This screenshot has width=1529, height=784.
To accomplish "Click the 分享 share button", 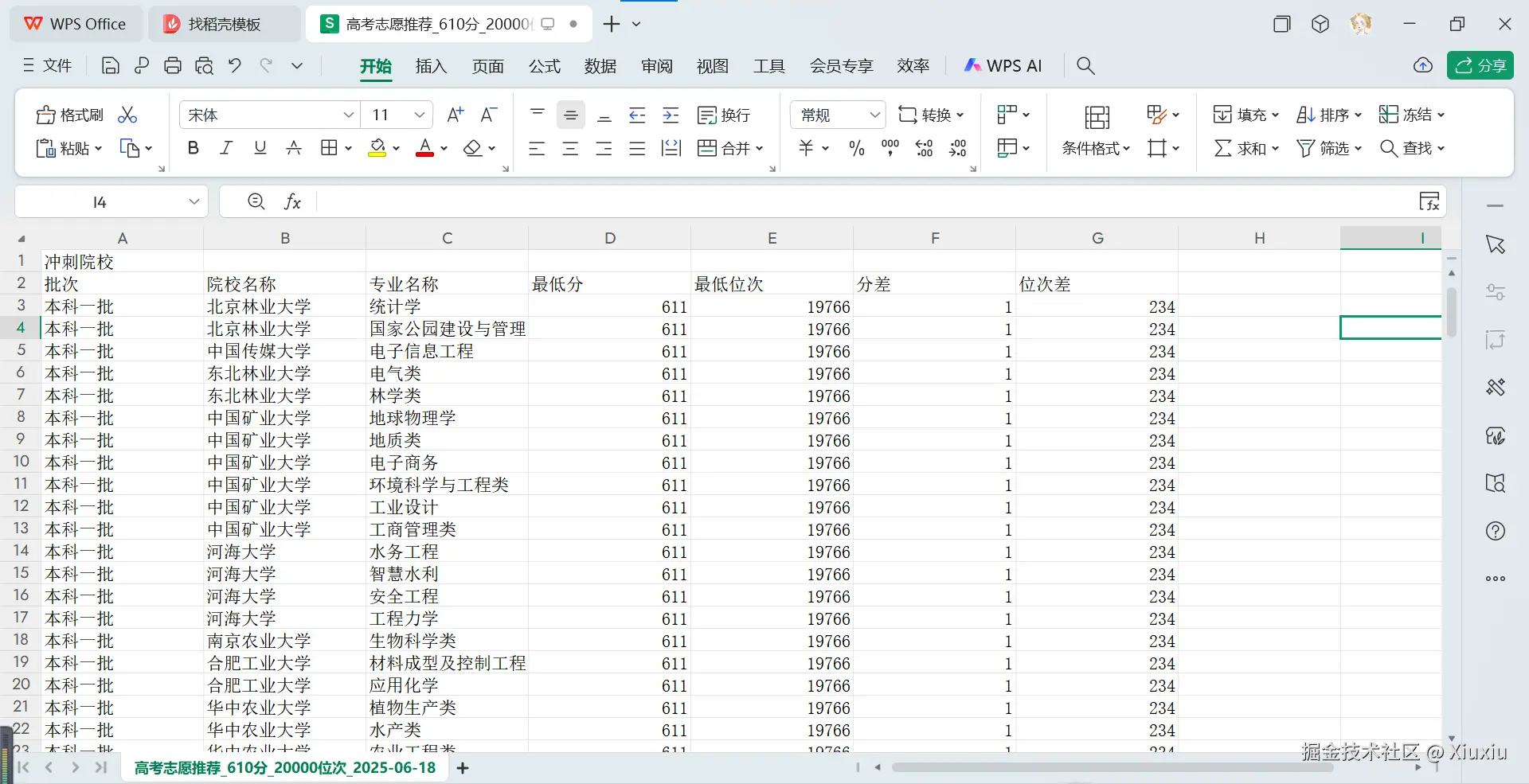I will pos(1480,66).
